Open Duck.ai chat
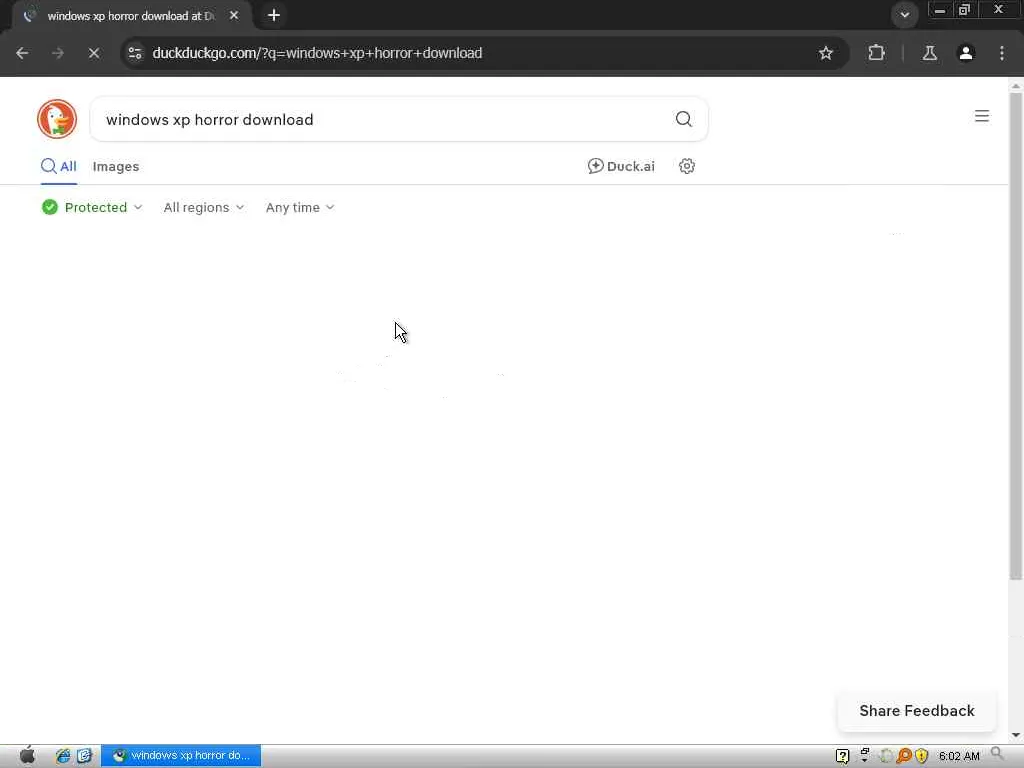Image resolution: width=1024 pixels, height=768 pixels. [x=621, y=166]
